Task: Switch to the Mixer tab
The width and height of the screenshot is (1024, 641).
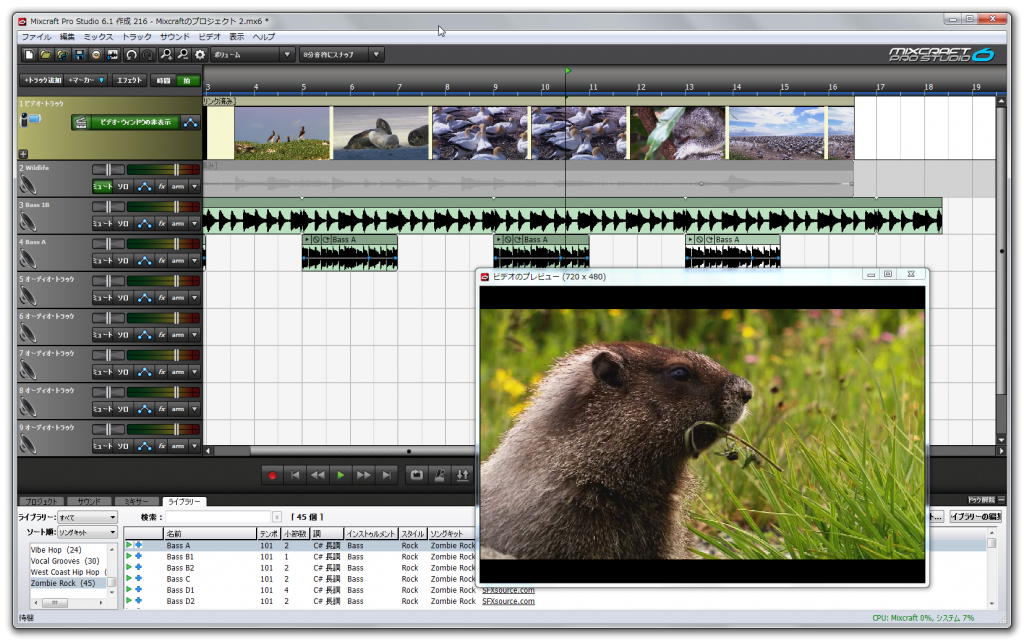Action: pos(136,501)
